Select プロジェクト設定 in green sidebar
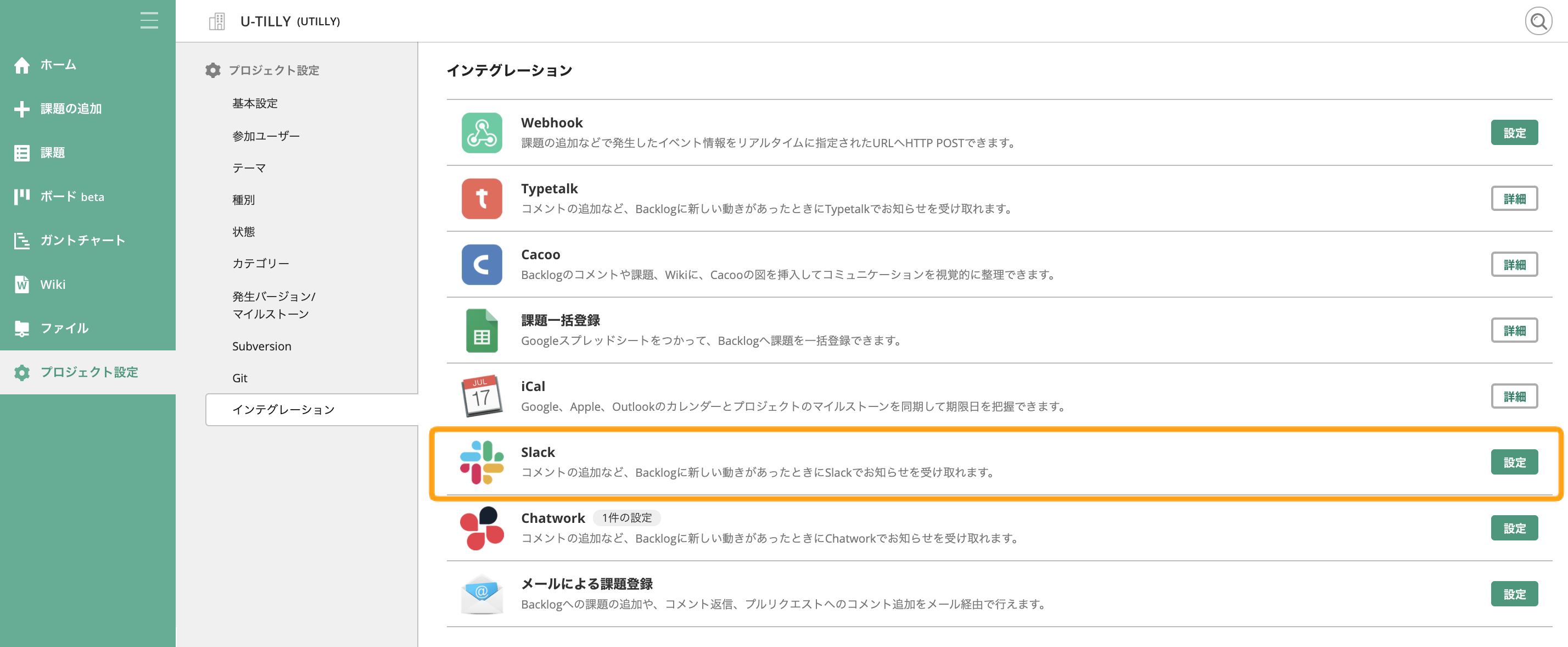The image size is (1568, 647). pyautogui.click(x=88, y=372)
